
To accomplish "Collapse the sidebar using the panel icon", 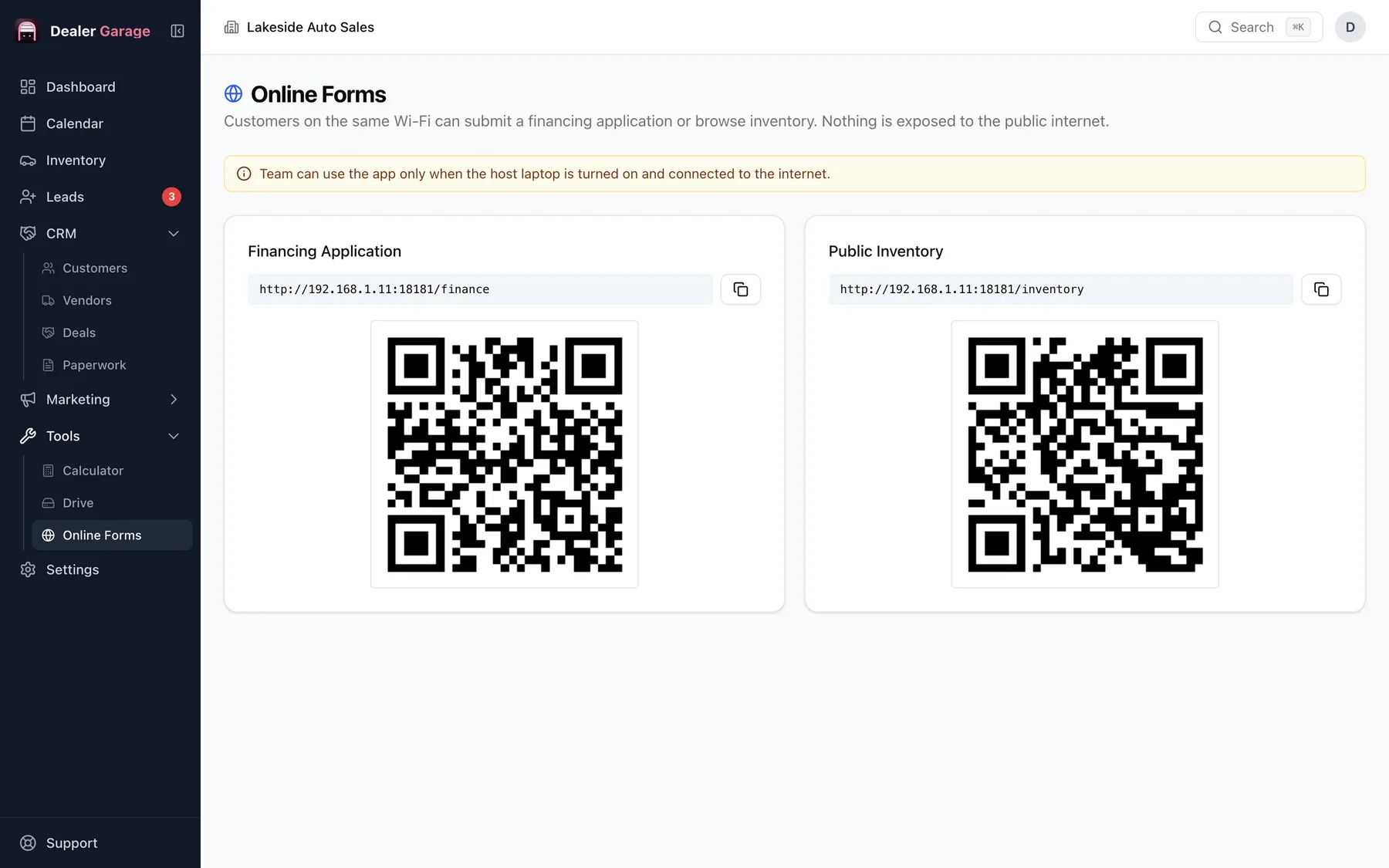I will pos(177,31).
